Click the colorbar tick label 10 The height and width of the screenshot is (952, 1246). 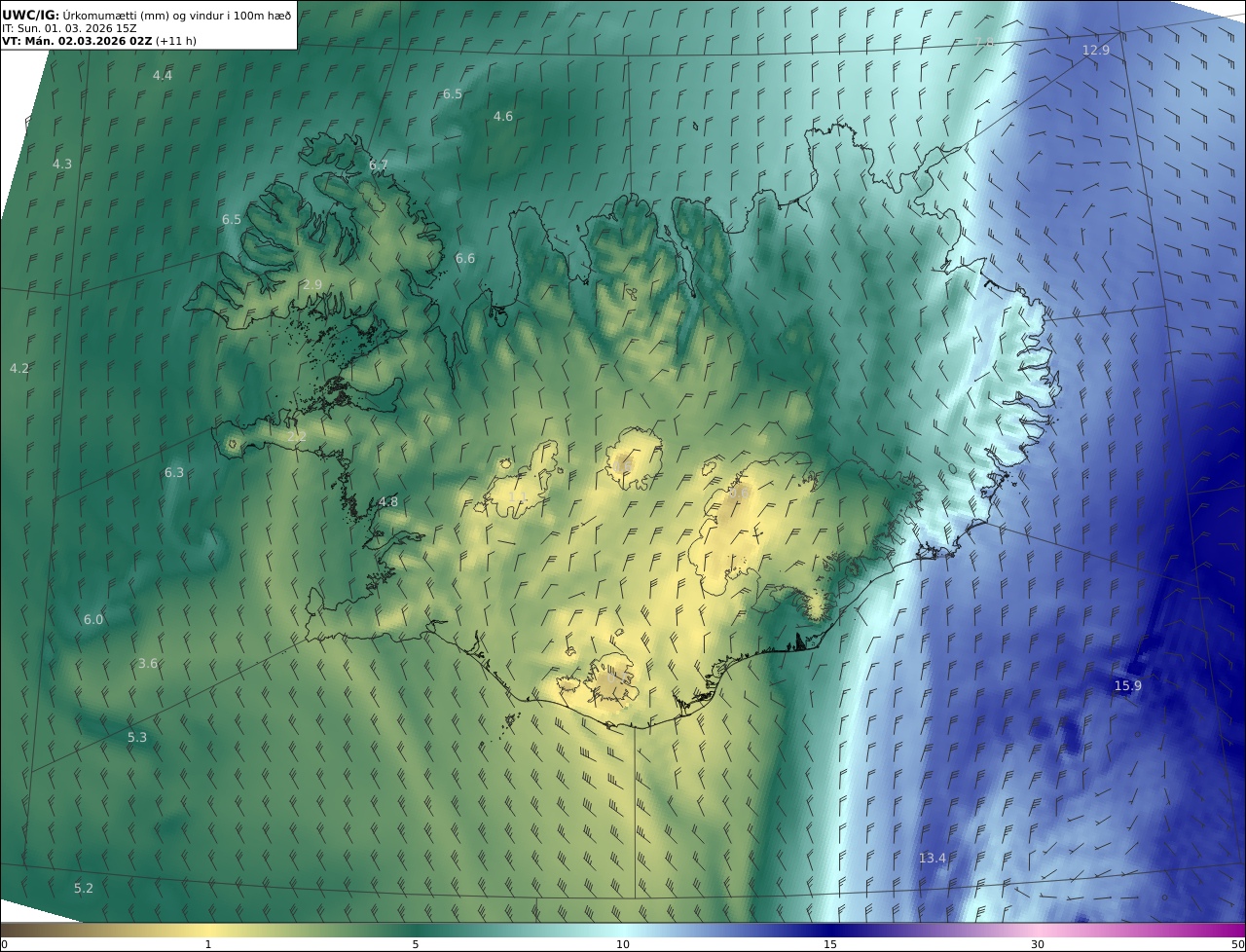click(623, 944)
